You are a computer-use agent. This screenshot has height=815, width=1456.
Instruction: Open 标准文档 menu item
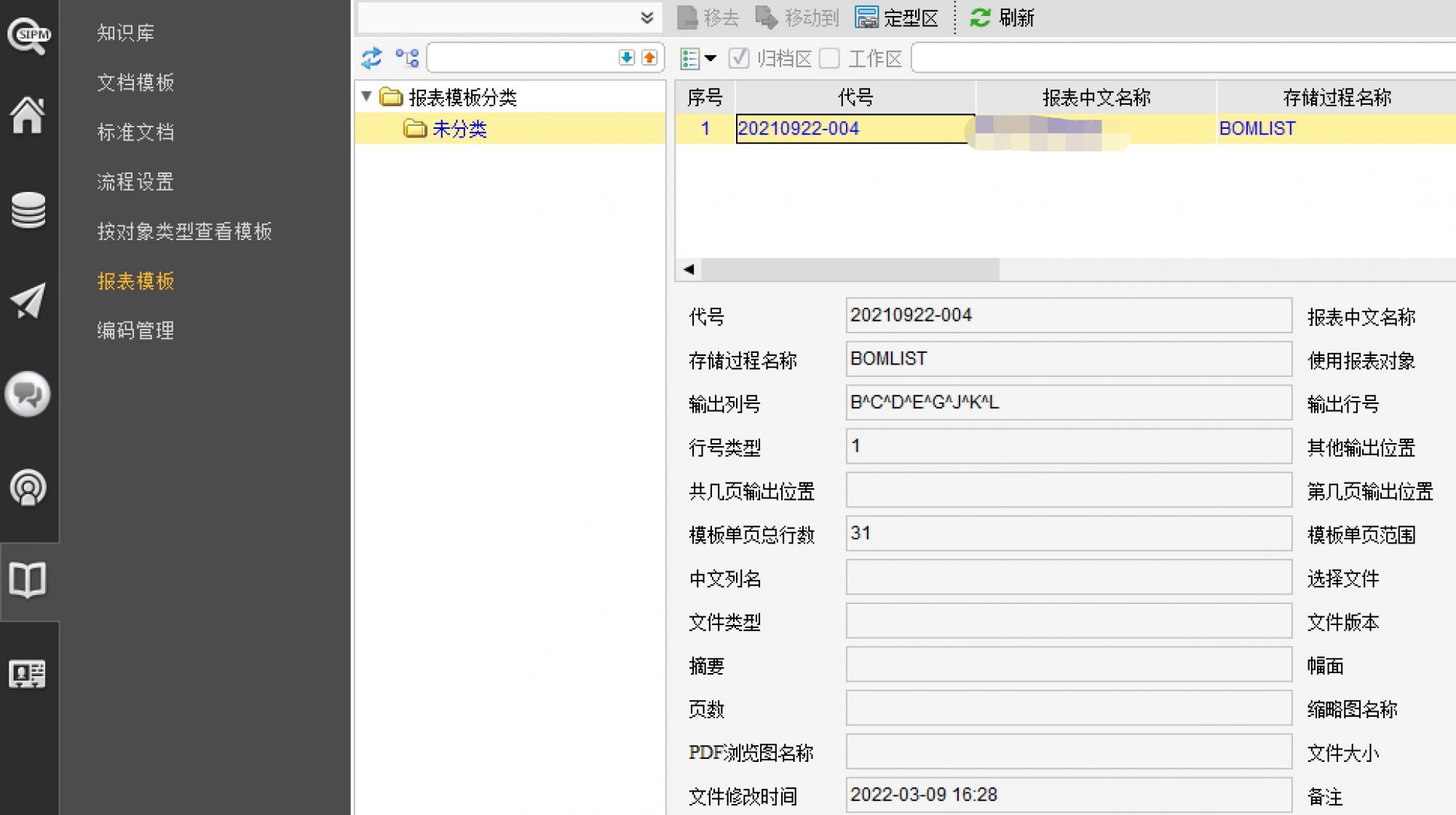tap(135, 132)
